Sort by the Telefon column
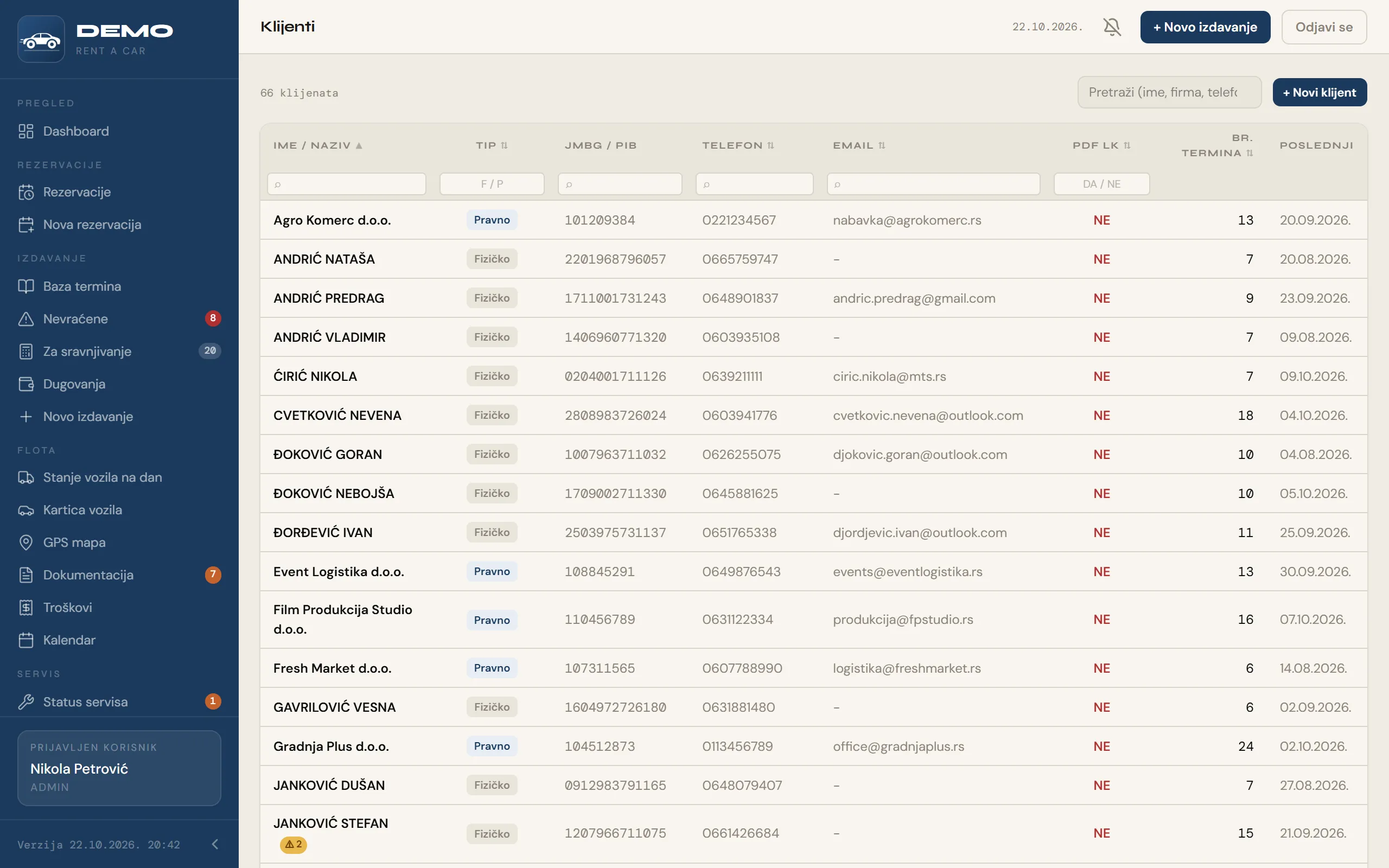Viewport: 1389px width, 868px height. (x=738, y=146)
